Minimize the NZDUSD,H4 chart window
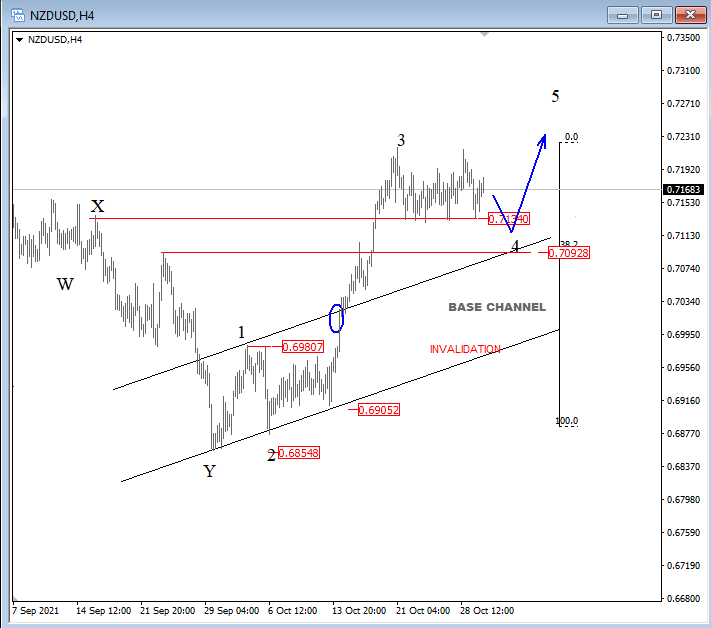This screenshot has height=628, width=711. coord(623,15)
